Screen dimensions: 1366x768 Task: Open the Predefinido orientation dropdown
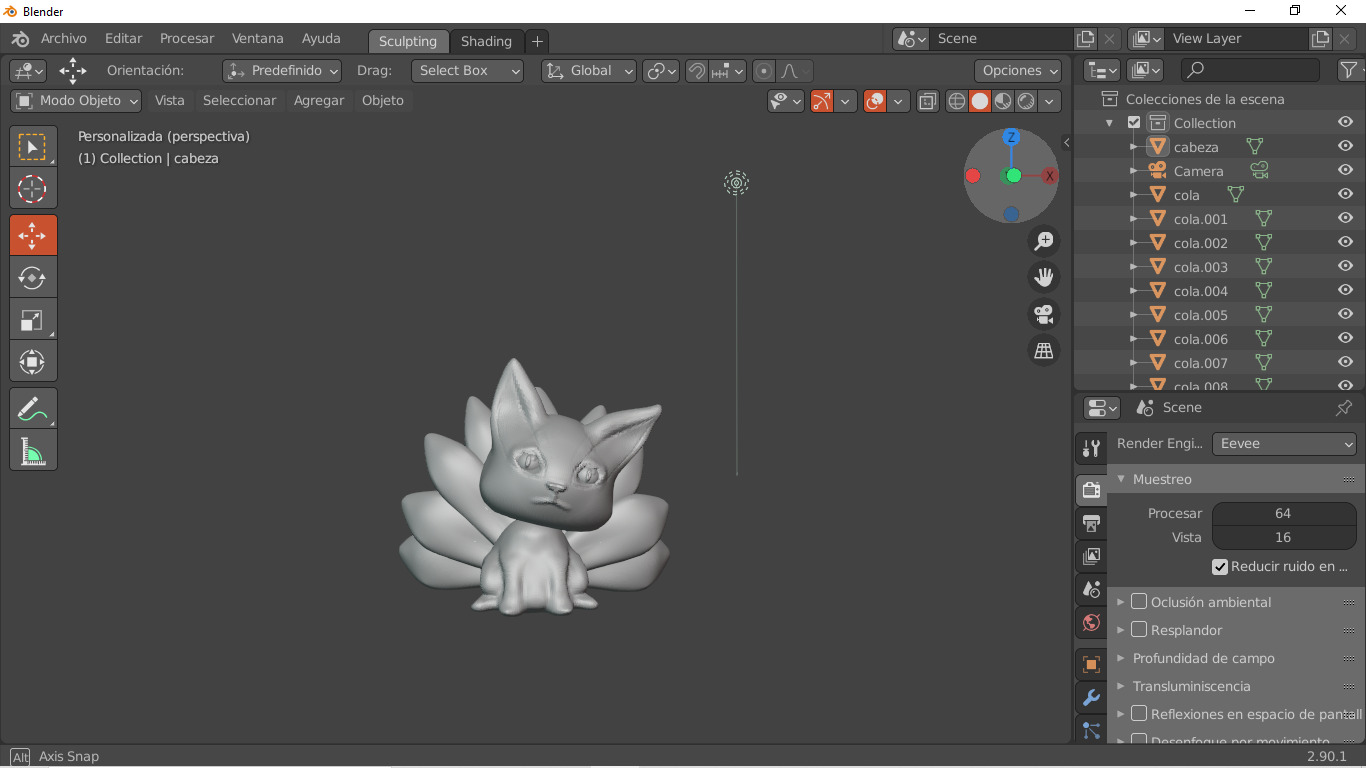(x=282, y=71)
